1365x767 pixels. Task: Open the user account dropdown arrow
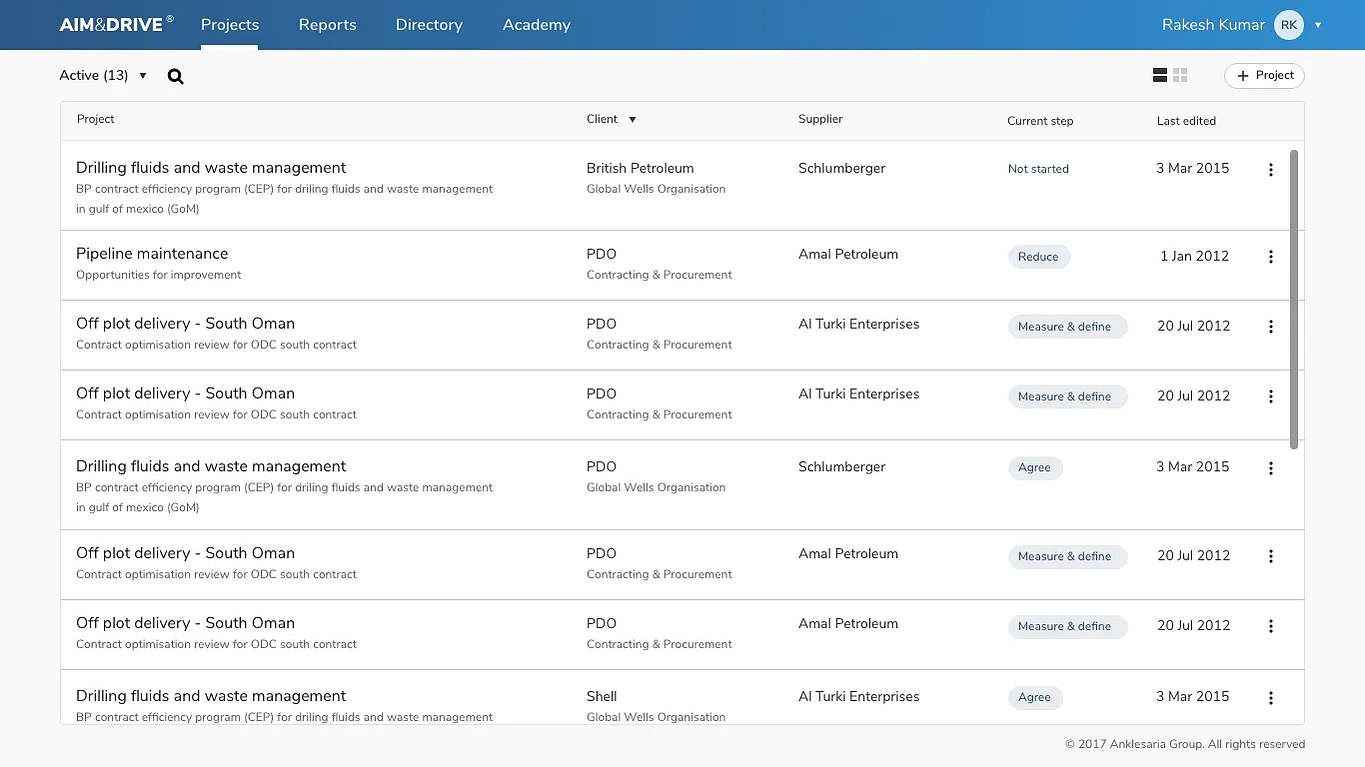1318,25
